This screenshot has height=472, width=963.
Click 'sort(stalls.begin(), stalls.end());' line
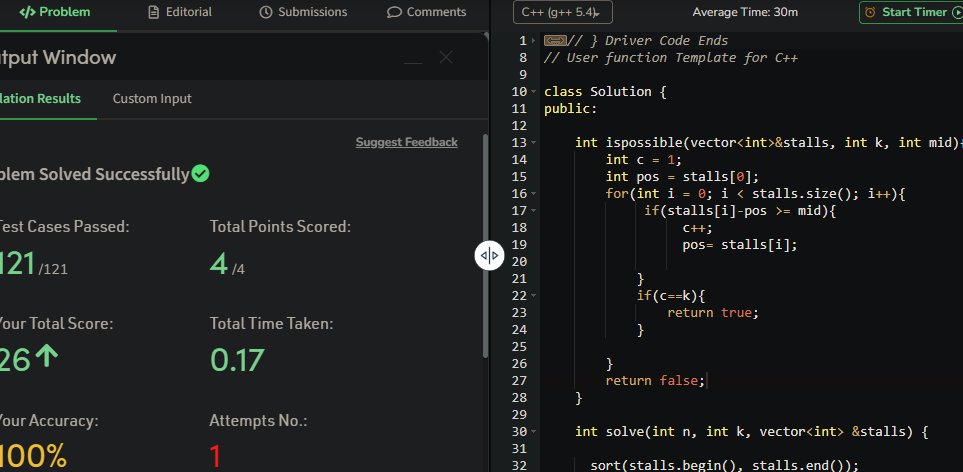pos(725,465)
